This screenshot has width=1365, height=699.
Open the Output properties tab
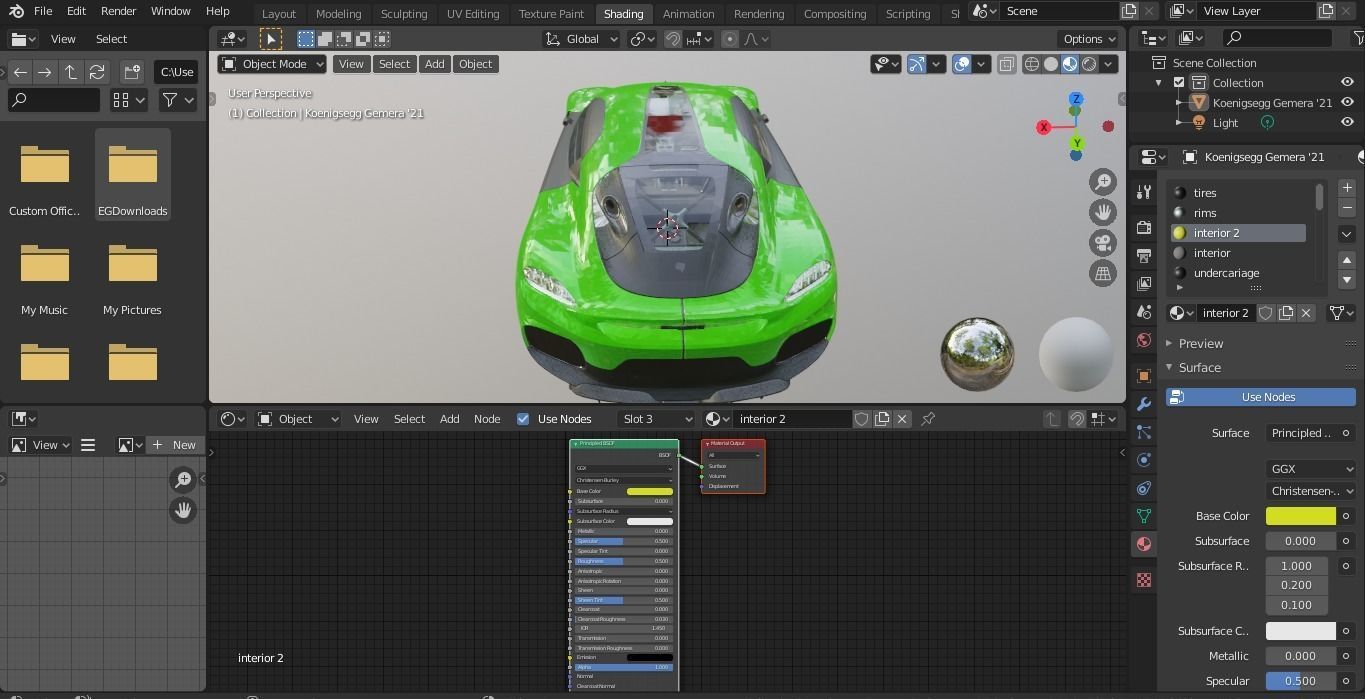coord(1144,256)
